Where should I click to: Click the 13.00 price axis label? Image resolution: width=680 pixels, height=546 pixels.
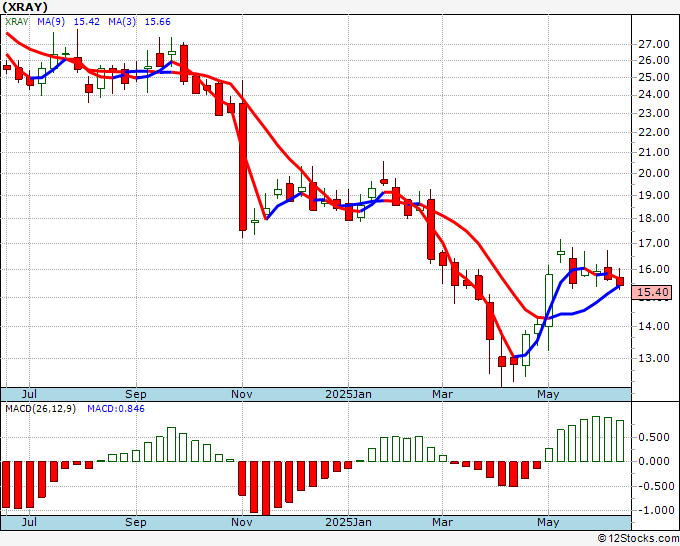(654, 358)
